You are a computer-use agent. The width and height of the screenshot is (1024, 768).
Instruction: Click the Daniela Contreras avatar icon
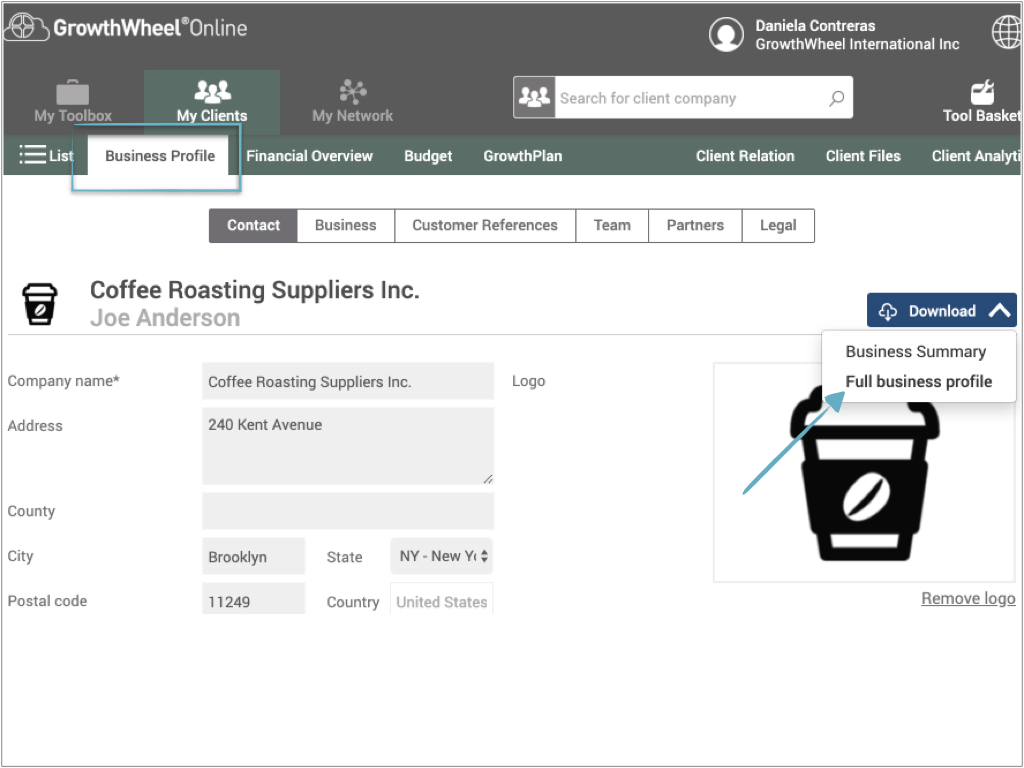point(726,34)
